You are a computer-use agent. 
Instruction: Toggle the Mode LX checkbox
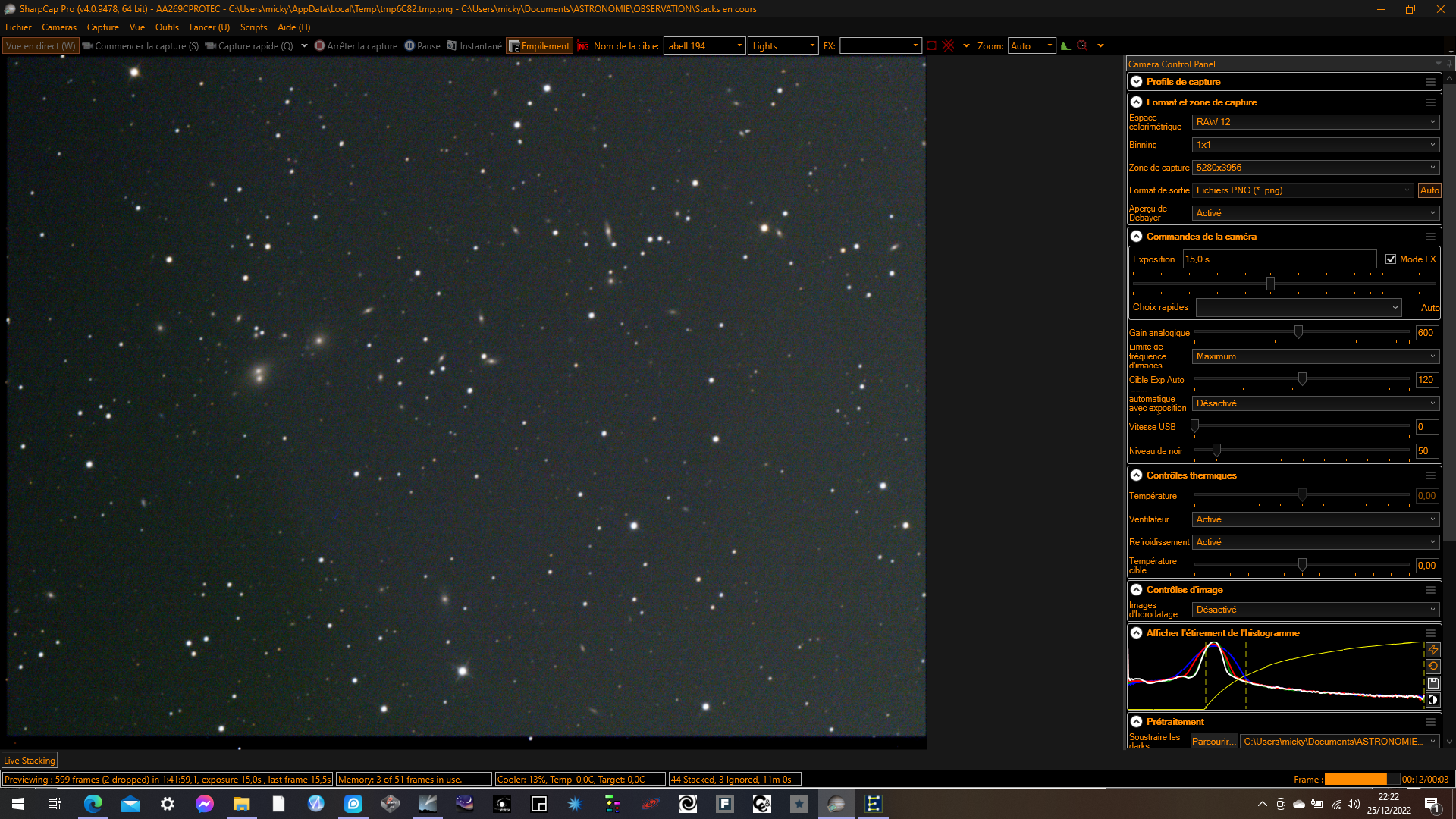click(1391, 259)
